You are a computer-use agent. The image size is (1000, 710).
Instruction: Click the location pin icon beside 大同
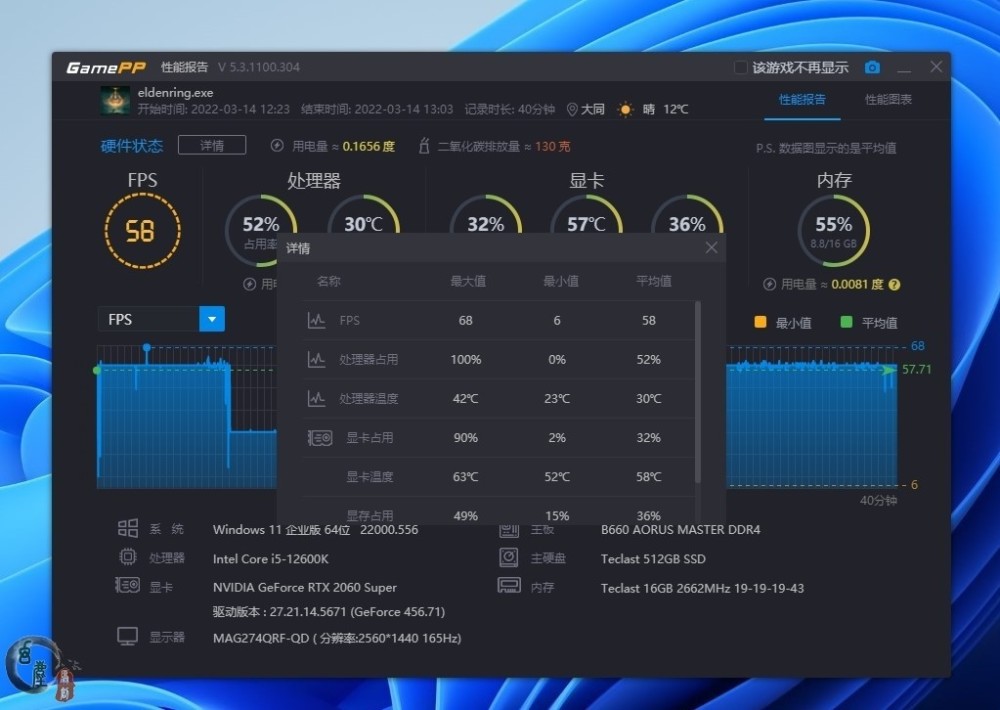coord(572,110)
